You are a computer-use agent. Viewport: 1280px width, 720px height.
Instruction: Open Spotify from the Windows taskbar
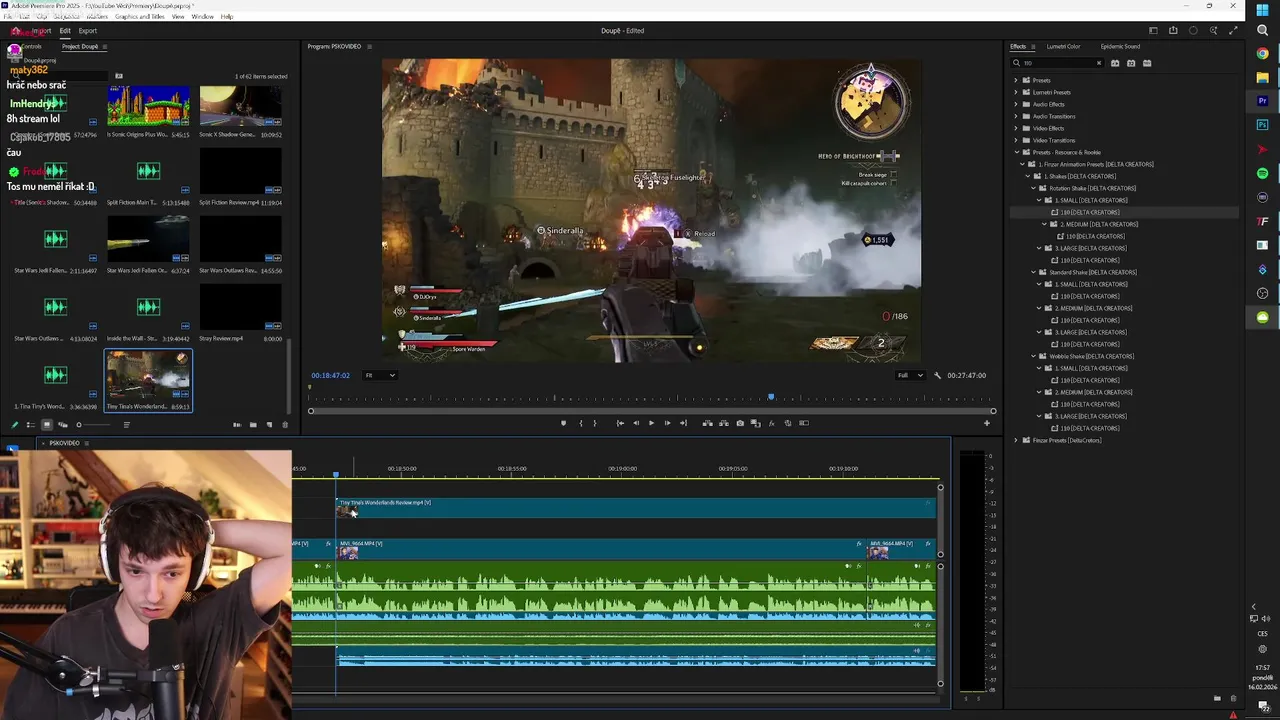point(1262,173)
